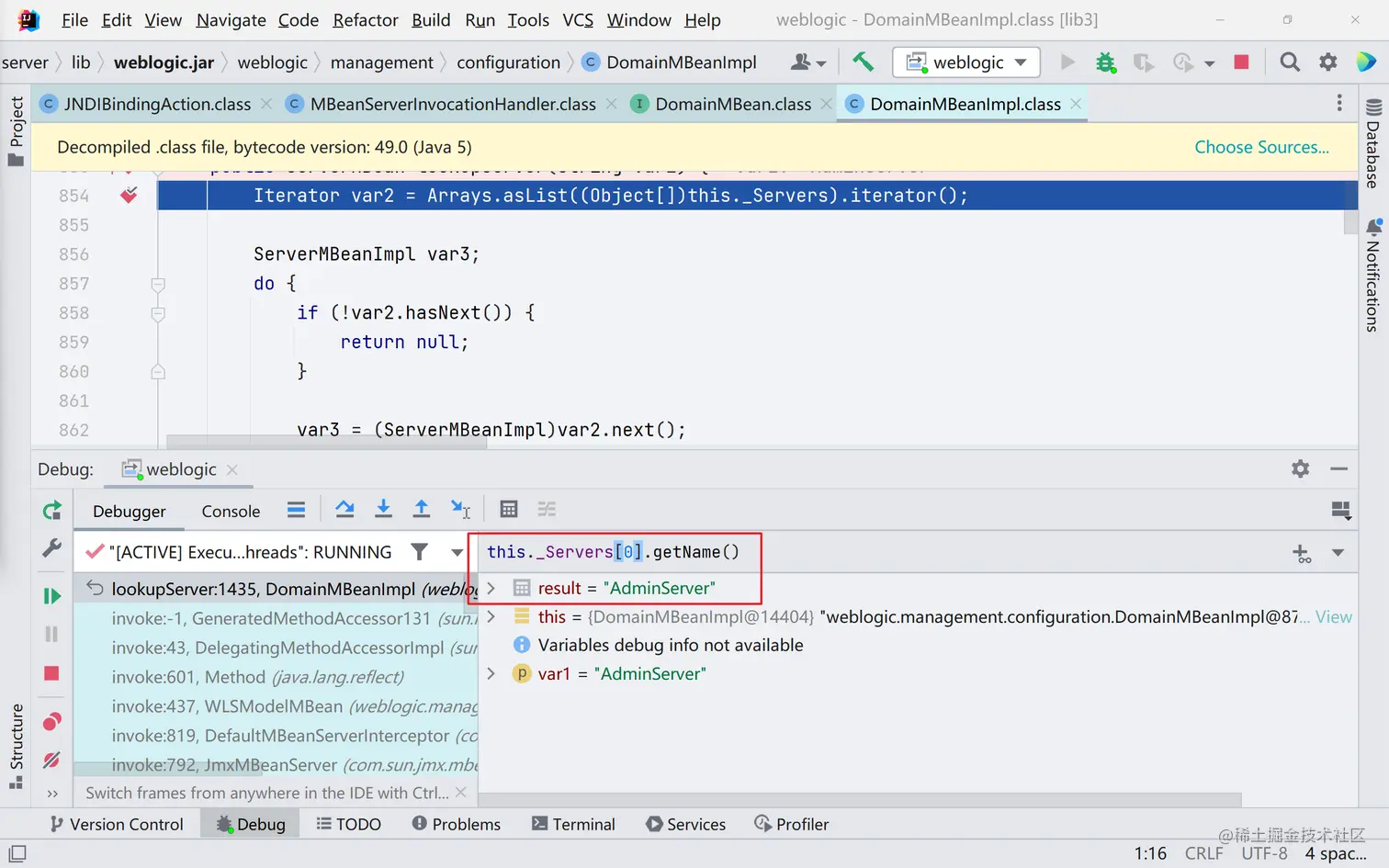Viewport: 1389px width, 868px height.
Task: Open the editor tabs more-options menu
Action: [1339, 103]
